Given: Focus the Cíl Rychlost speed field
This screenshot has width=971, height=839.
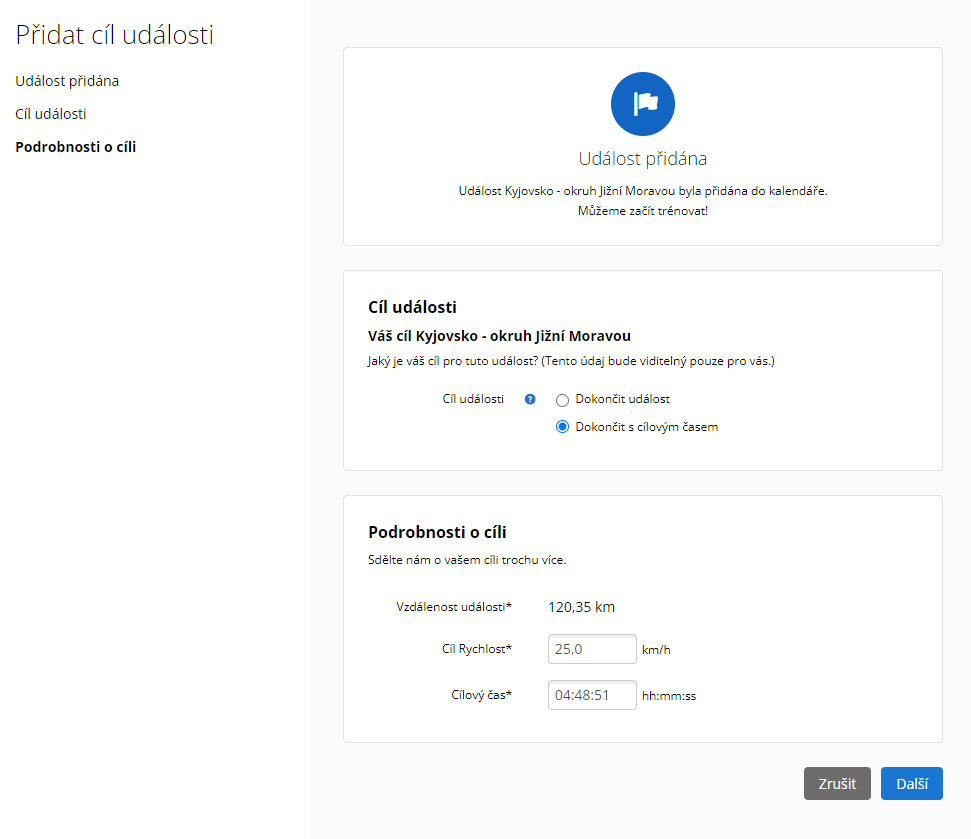Looking at the screenshot, I should tap(592, 649).
